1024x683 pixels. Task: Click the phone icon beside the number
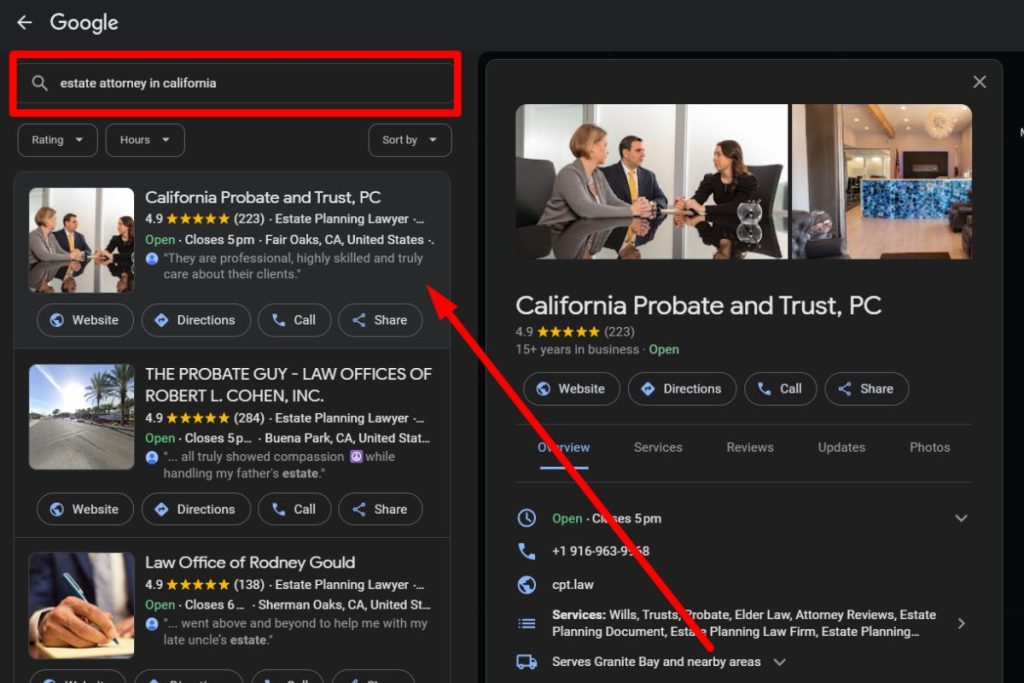(x=527, y=551)
